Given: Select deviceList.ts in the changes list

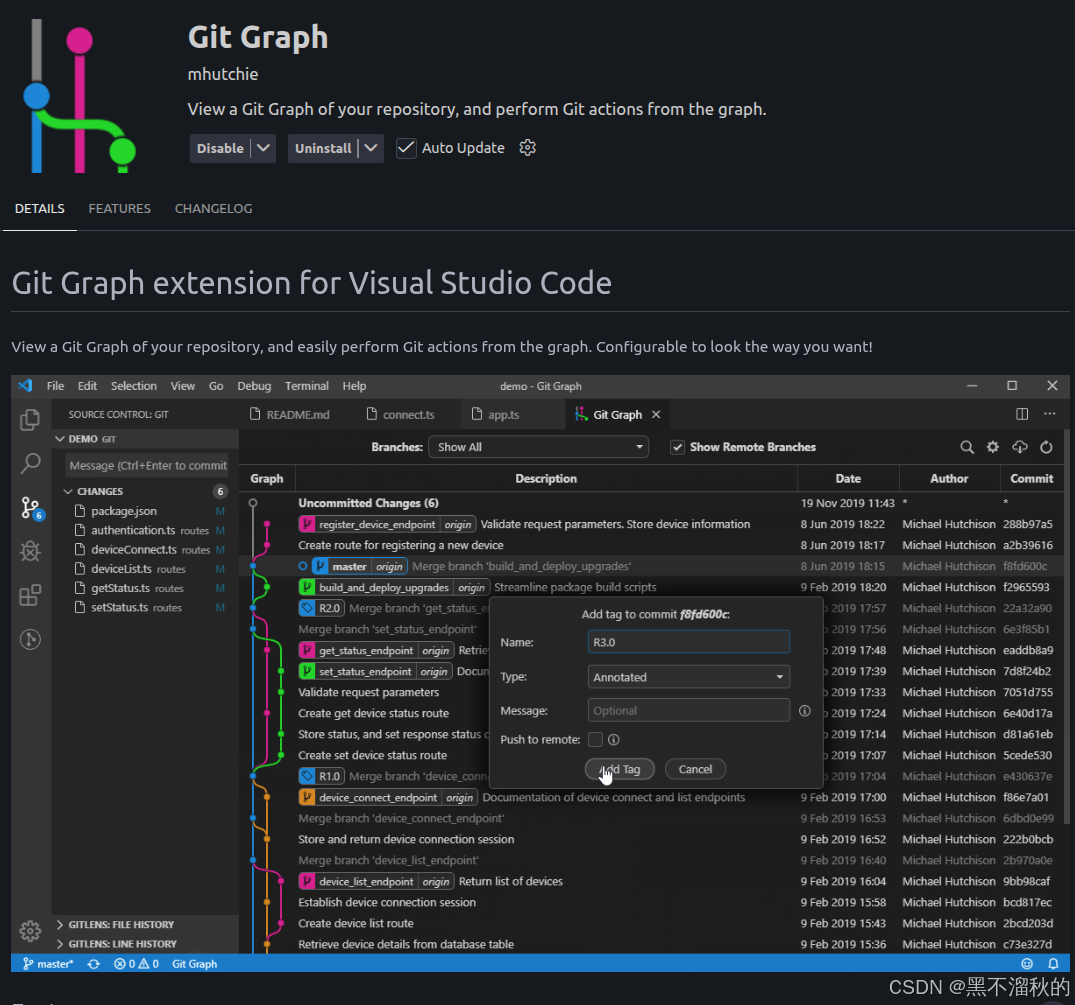Looking at the screenshot, I should coord(145,569).
